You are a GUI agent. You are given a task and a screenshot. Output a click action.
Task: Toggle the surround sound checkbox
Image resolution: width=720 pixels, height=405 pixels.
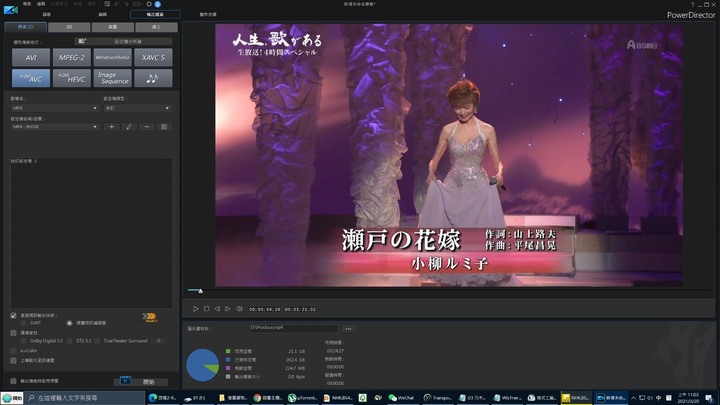pyautogui.click(x=13, y=333)
